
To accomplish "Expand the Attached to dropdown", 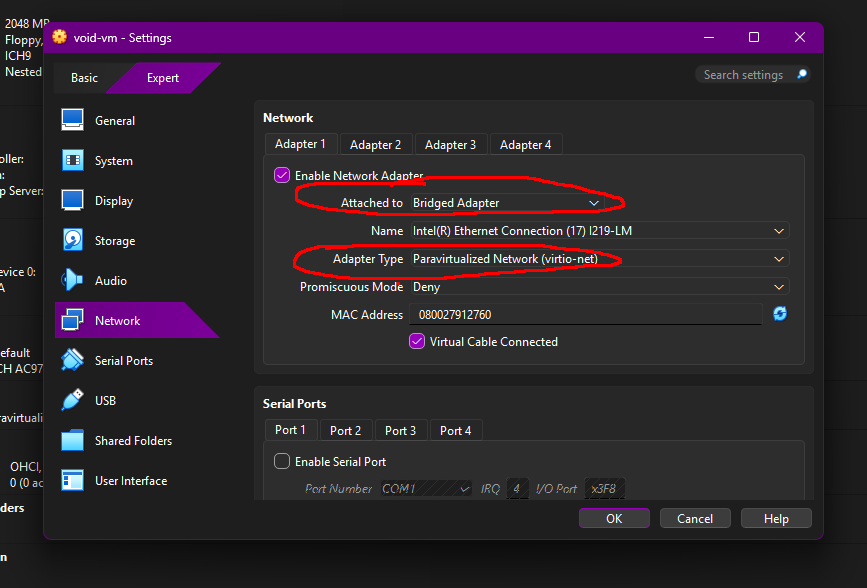I will [507, 203].
